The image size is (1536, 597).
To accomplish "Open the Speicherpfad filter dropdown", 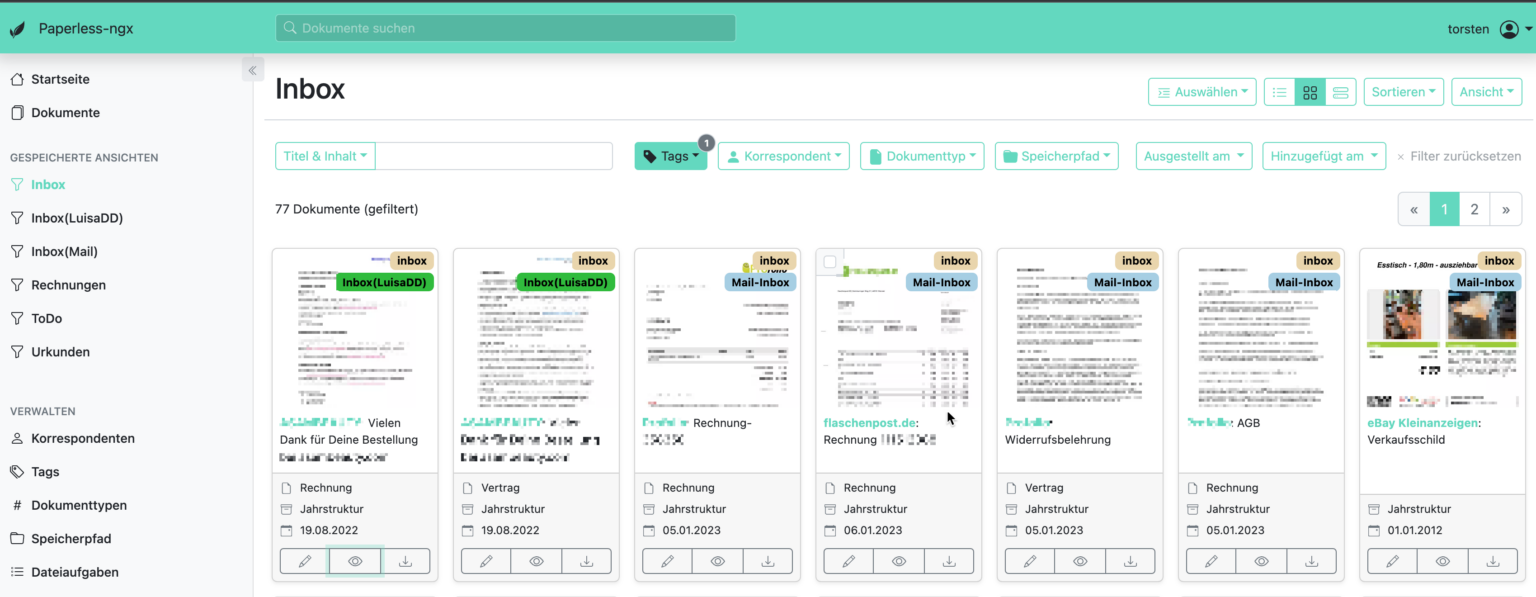I will point(1056,155).
